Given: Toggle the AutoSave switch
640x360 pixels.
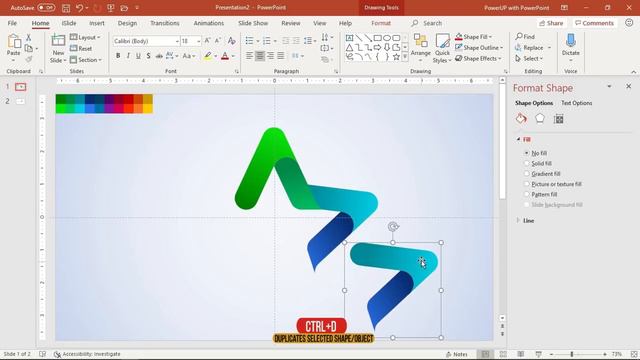Looking at the screenshot, I should 46,7.
